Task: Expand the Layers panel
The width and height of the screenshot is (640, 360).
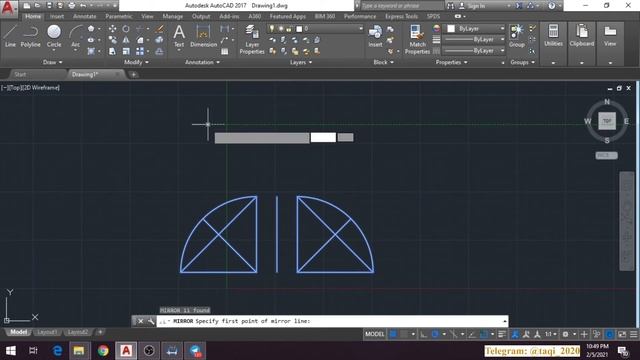Action: [x=301, y=62]
